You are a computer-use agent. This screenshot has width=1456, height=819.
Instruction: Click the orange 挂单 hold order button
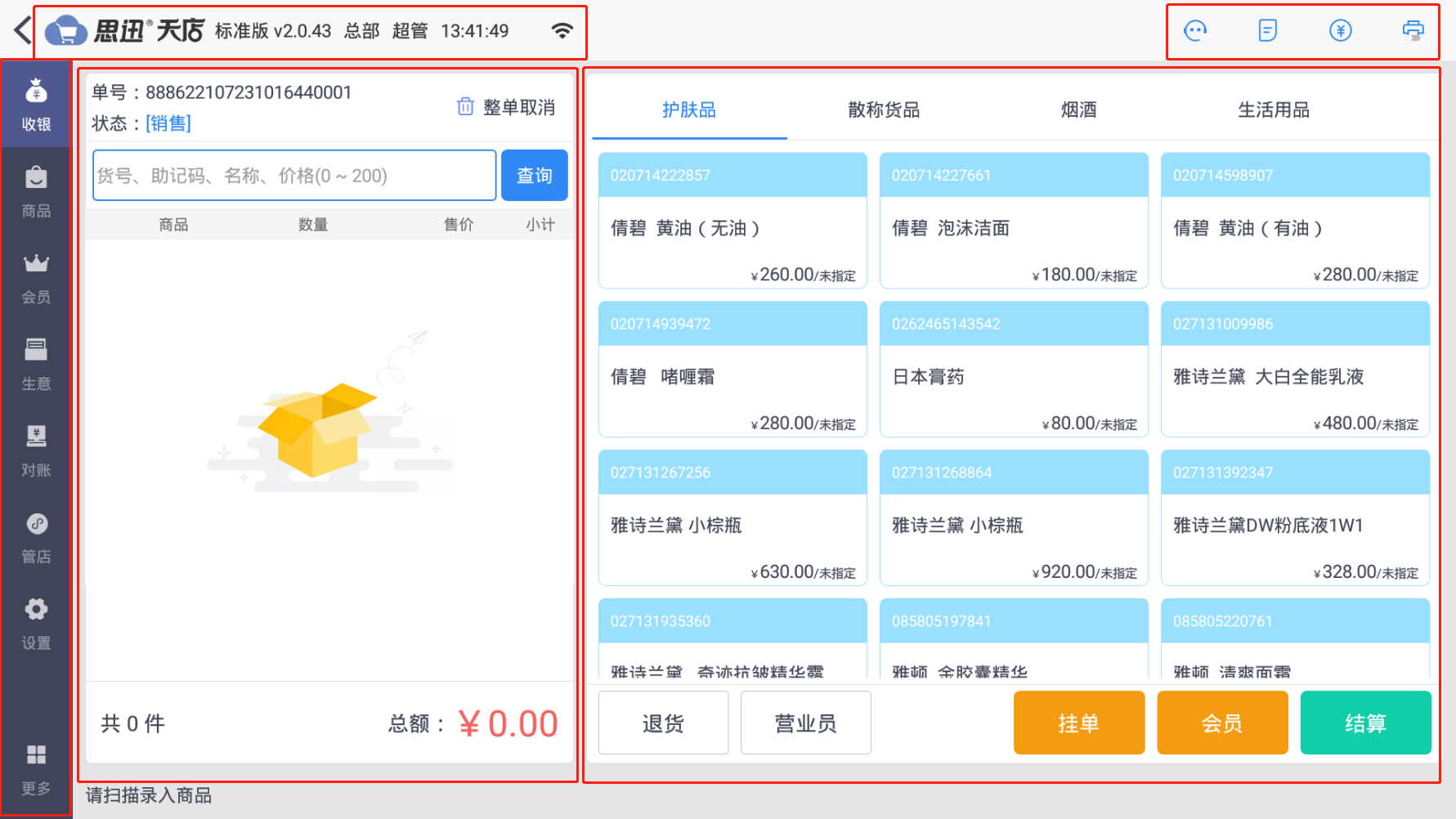(x=1079, y=723)
